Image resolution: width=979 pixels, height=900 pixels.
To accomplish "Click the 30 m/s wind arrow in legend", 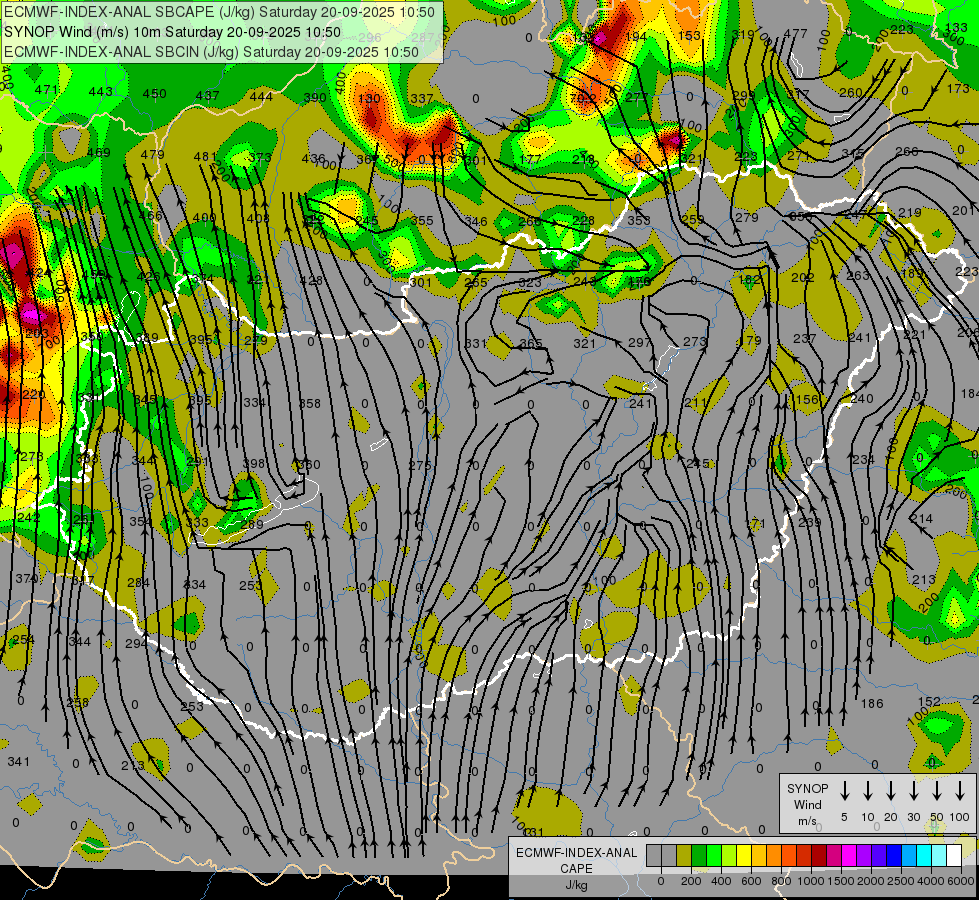I will pos(914,790).
